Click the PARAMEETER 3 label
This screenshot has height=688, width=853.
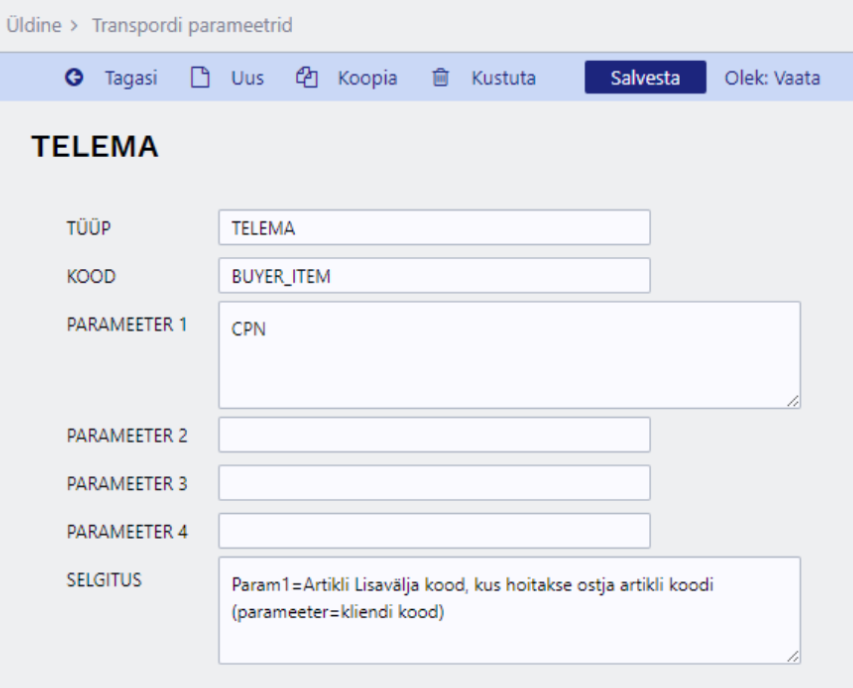127,484
